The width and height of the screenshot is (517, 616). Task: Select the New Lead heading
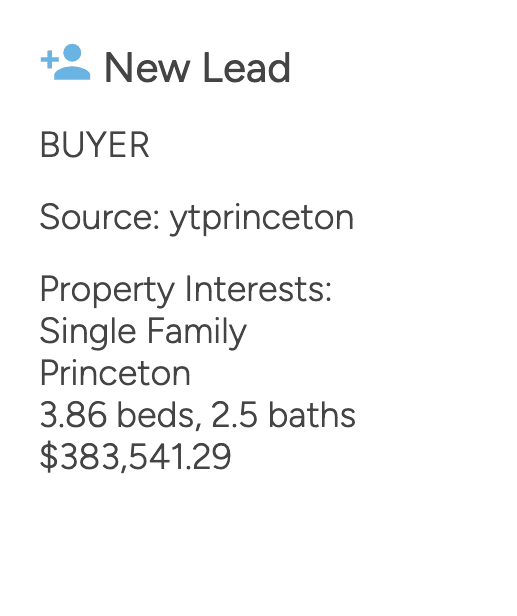[197, 68]
